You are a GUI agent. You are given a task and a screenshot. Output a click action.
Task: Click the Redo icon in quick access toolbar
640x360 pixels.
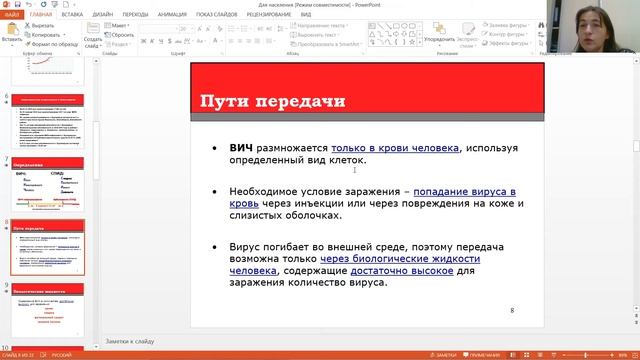[43, 4]
